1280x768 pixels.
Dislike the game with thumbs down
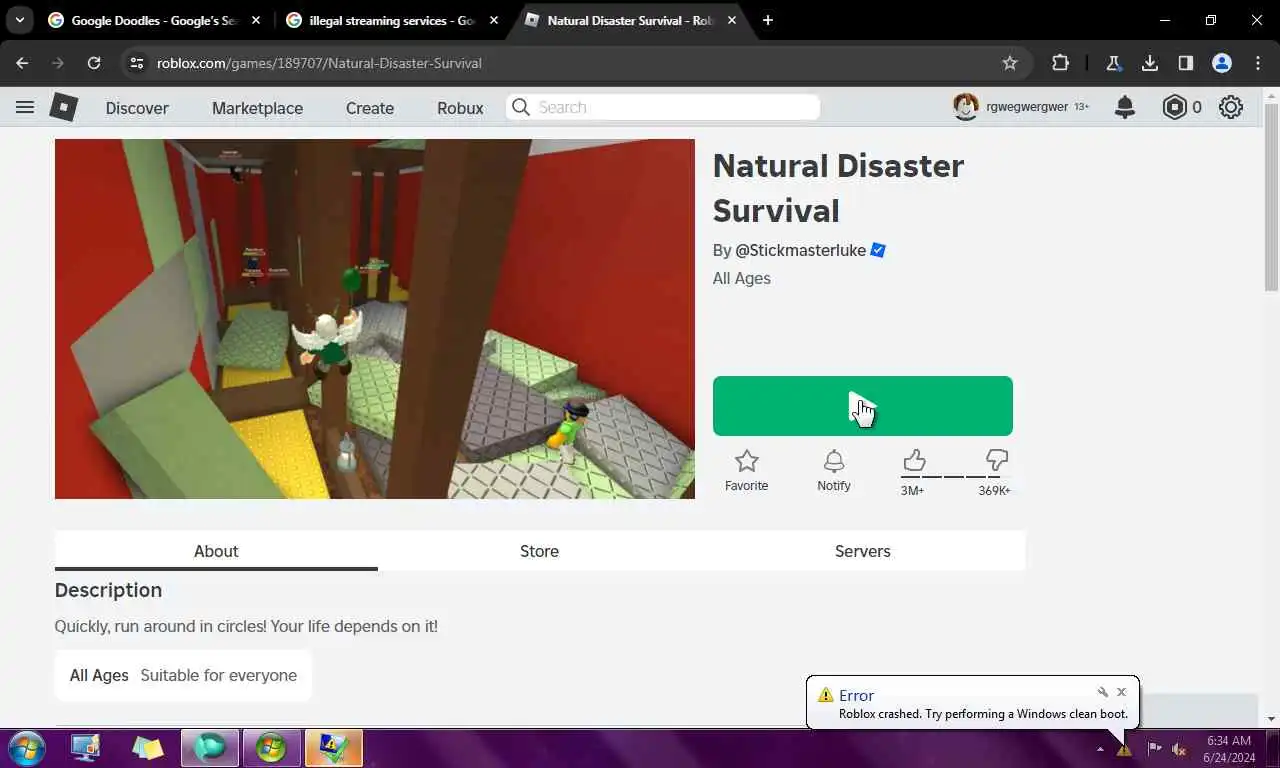[996, 460]
